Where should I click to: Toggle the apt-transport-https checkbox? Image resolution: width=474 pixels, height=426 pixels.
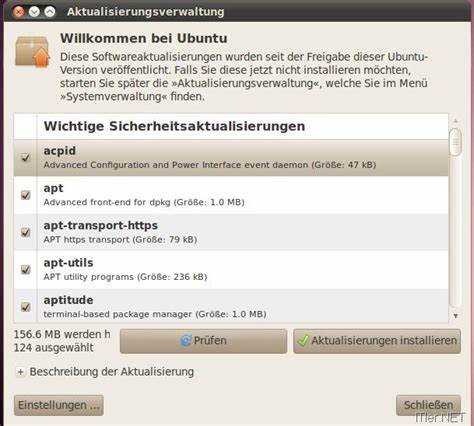click(x=26, y=232)
